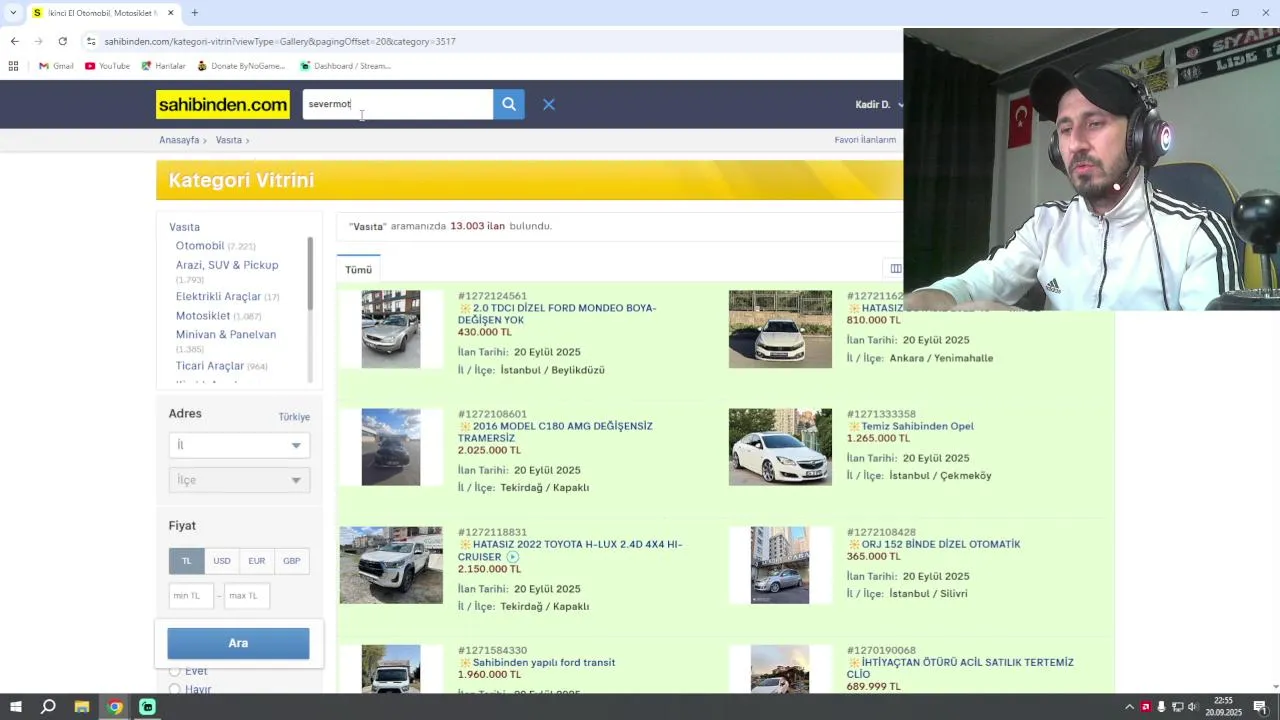Open the Sahibinden yapılı ford transit listing
The width and height of the screenshot is (1280, 720).
click(x=544, y=662)
